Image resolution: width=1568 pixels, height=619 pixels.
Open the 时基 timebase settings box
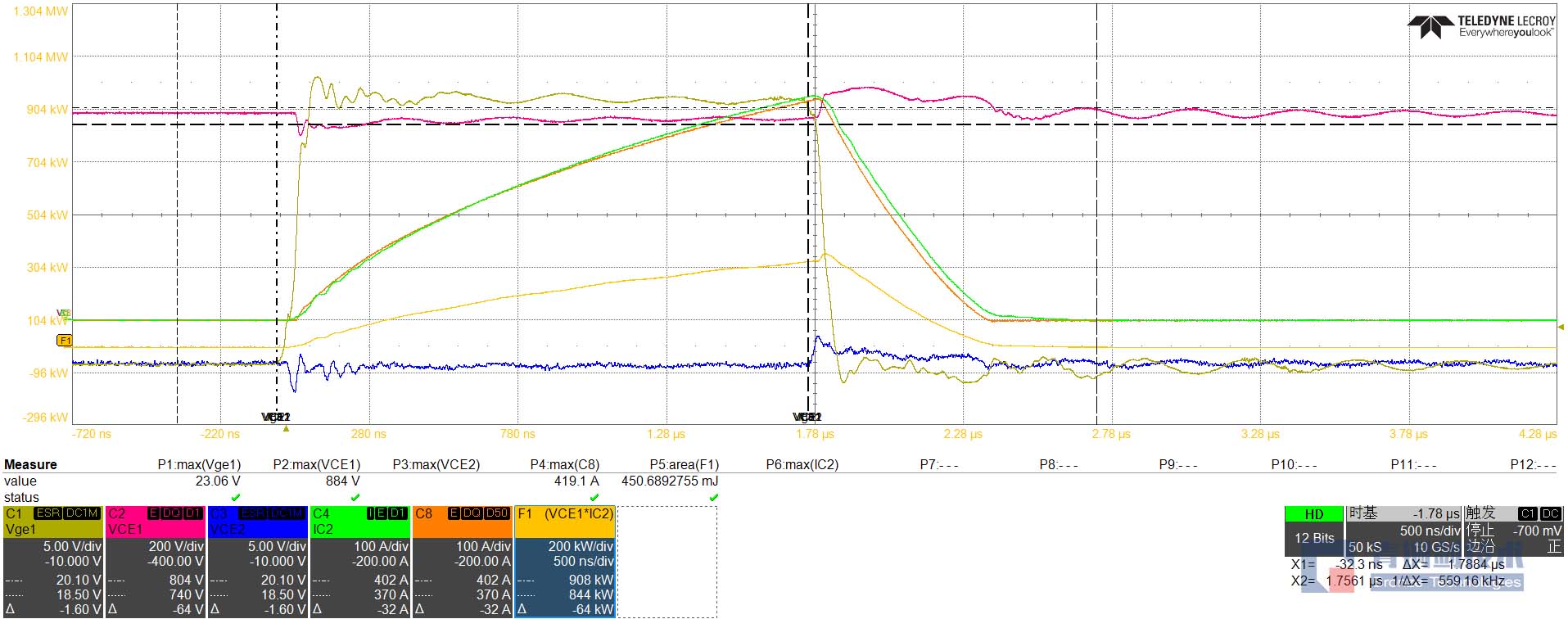point(1403,531)
